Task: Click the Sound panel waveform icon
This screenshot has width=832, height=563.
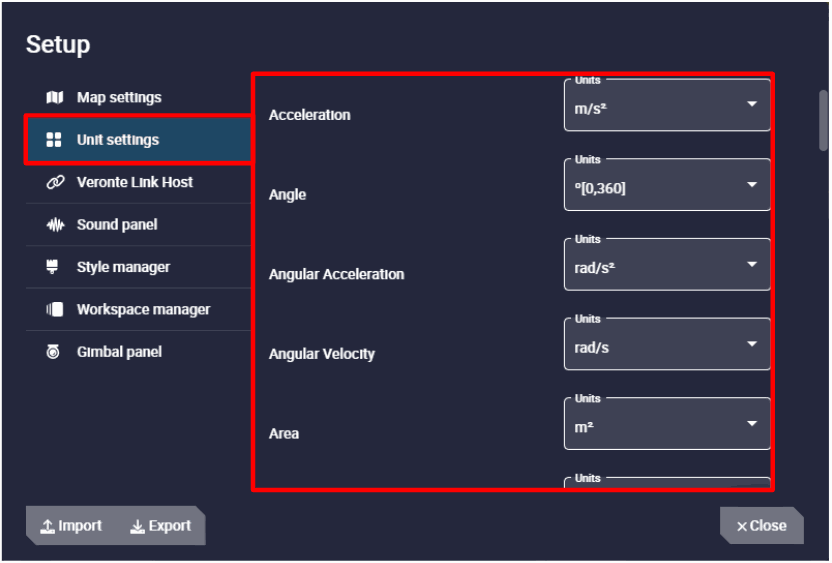Action: [x=55, y=225]
